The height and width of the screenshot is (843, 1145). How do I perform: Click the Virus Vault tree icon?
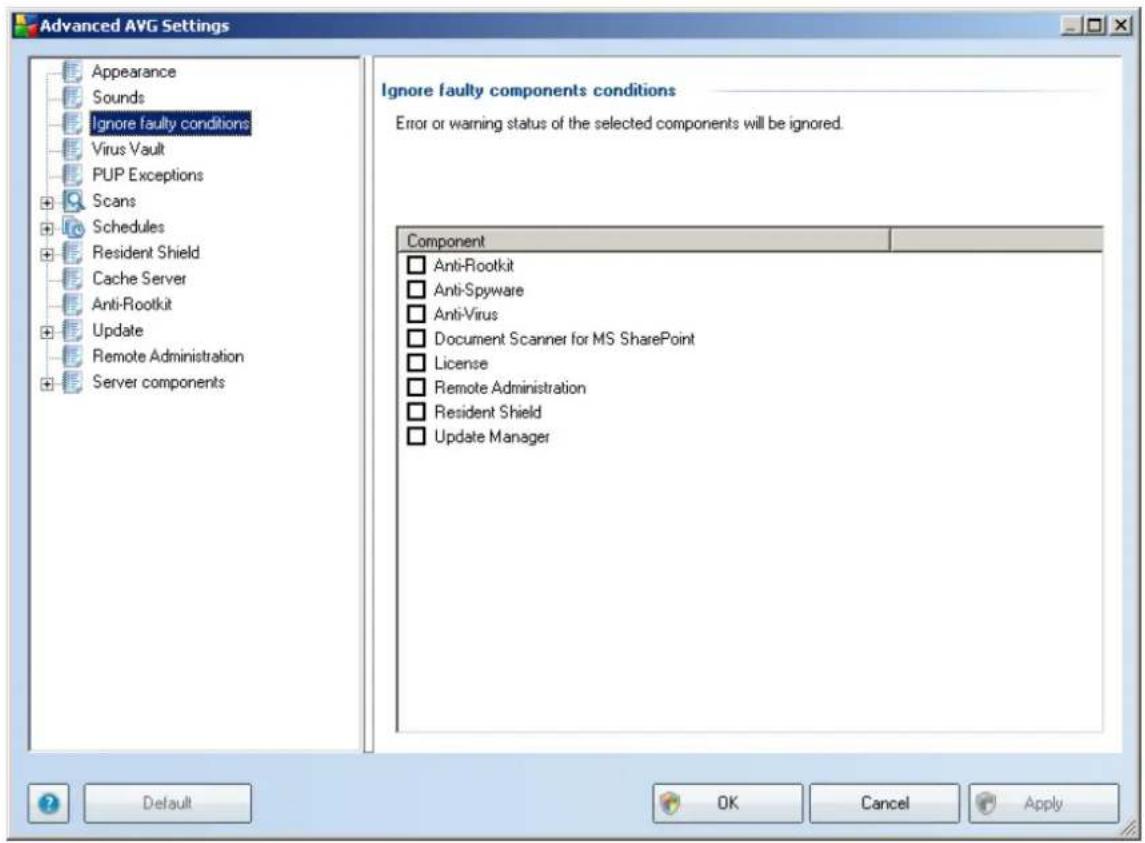click(x=72, y=149)
